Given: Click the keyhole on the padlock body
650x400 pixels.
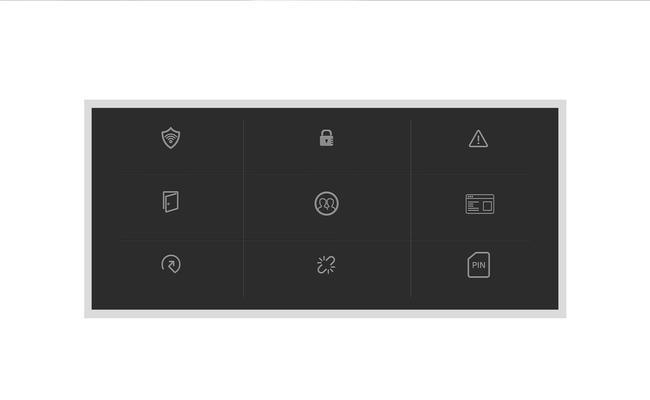Looking at the screenshot, I should [x=326, y=141].
